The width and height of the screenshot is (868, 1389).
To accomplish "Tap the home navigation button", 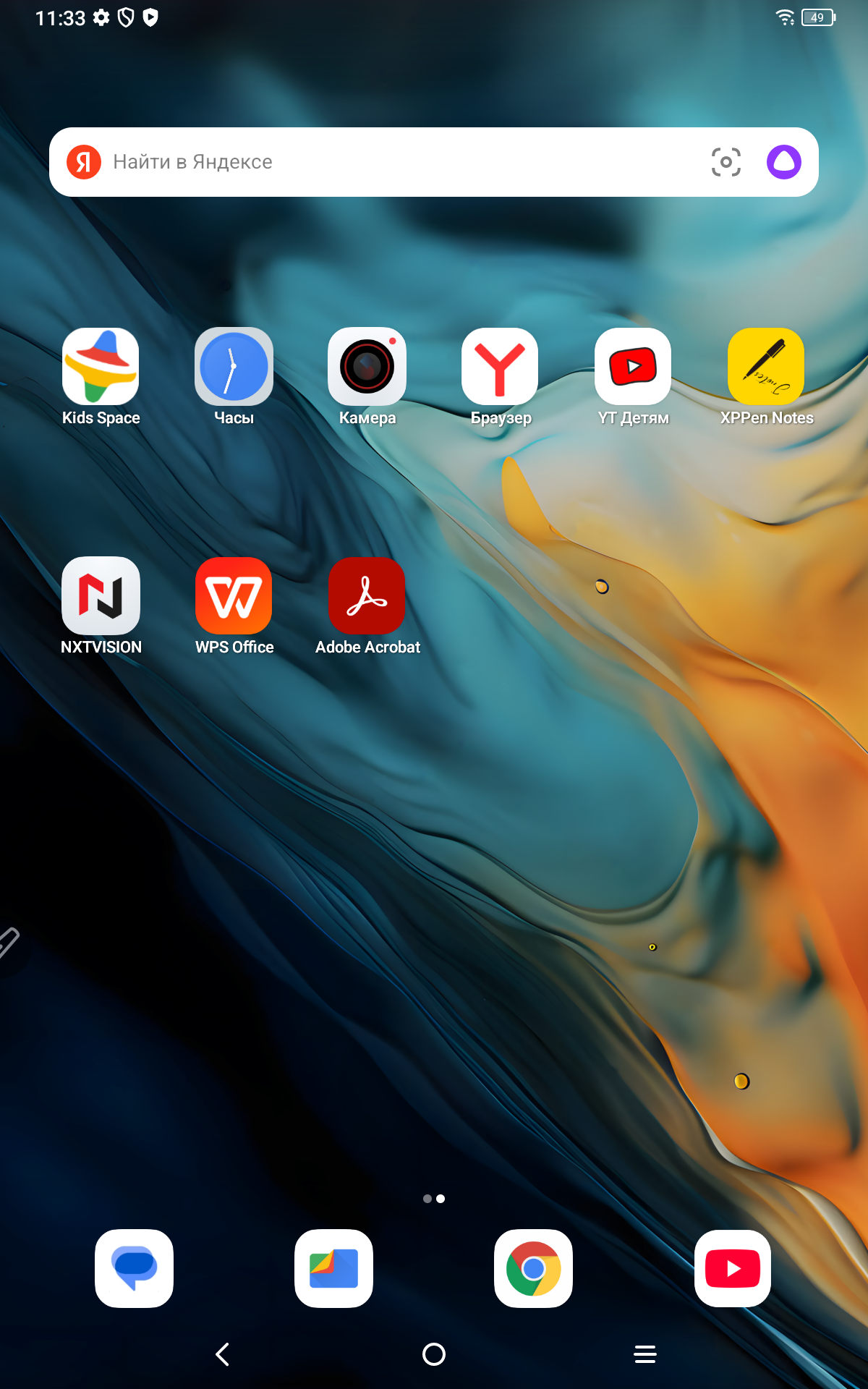I will [x=434, y=1354].
